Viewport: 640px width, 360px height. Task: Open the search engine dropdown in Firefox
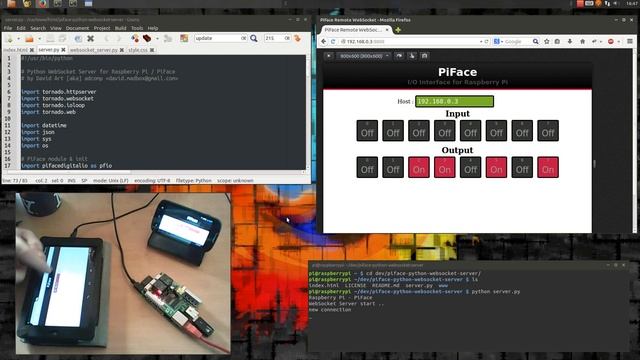point(498,42)
